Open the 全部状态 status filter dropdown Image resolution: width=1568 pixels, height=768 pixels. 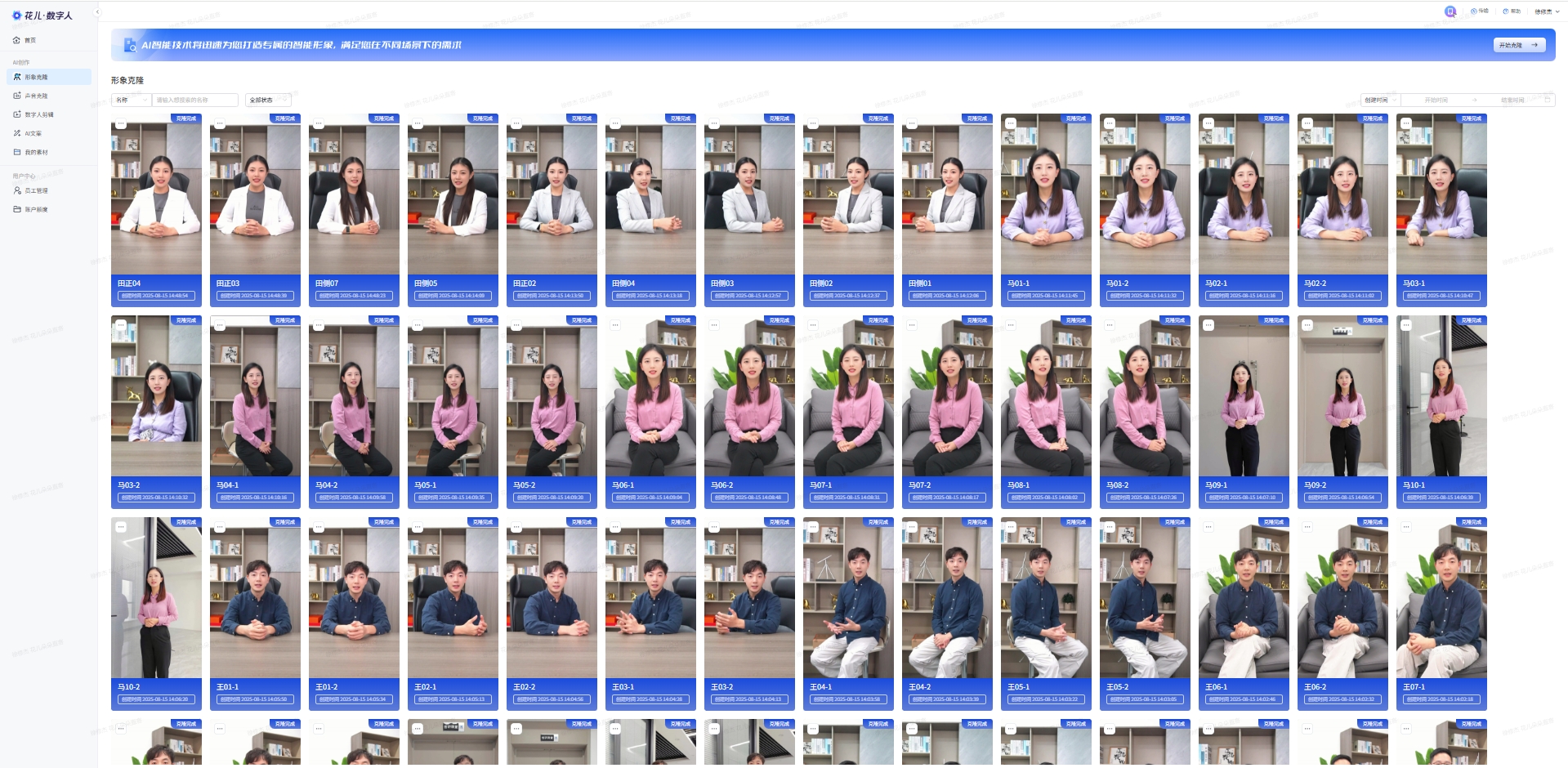pyautogui.click(x=269, y=100)
